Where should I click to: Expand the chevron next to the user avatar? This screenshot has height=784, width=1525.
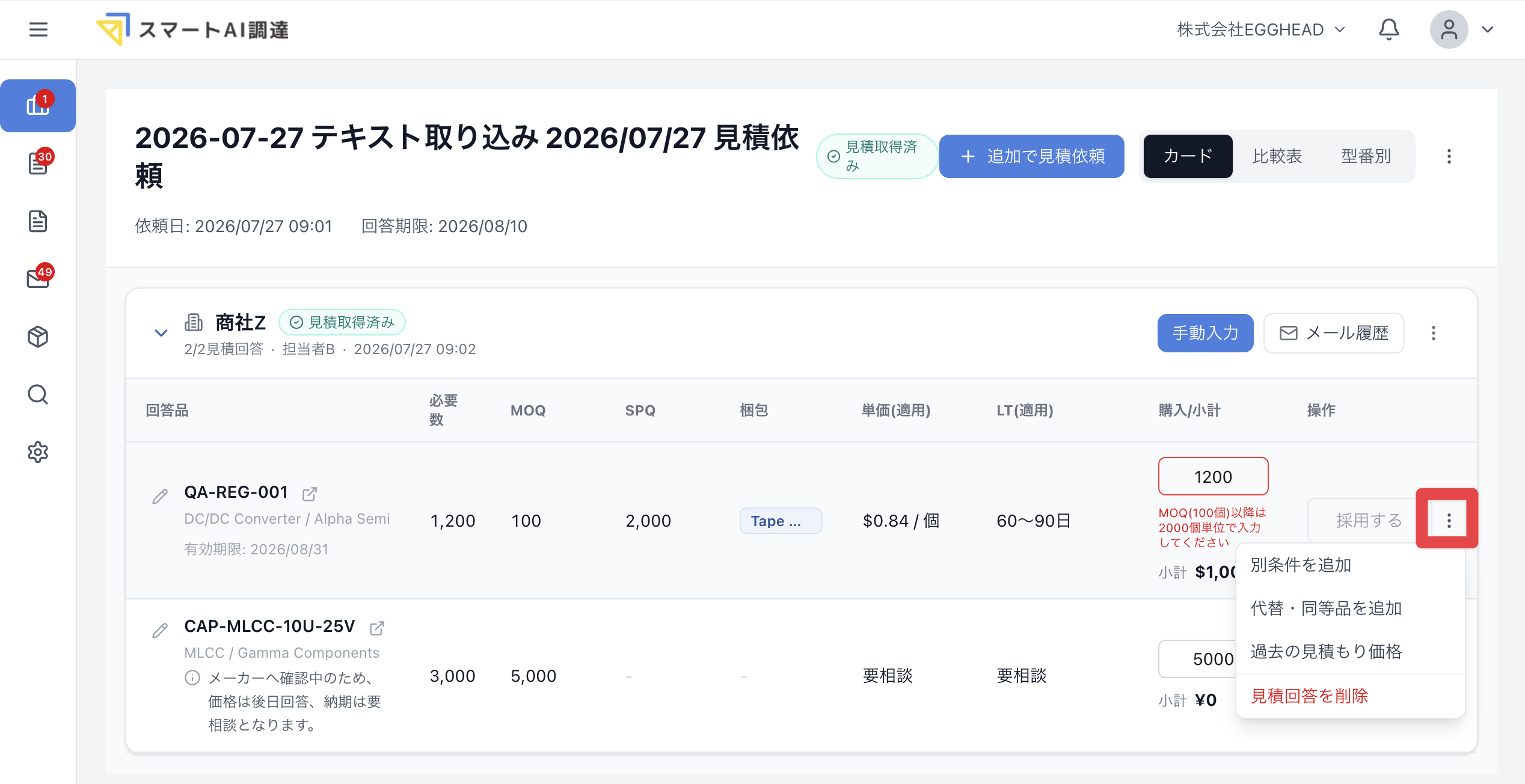pyautogui.click(x=1488, y=29)
